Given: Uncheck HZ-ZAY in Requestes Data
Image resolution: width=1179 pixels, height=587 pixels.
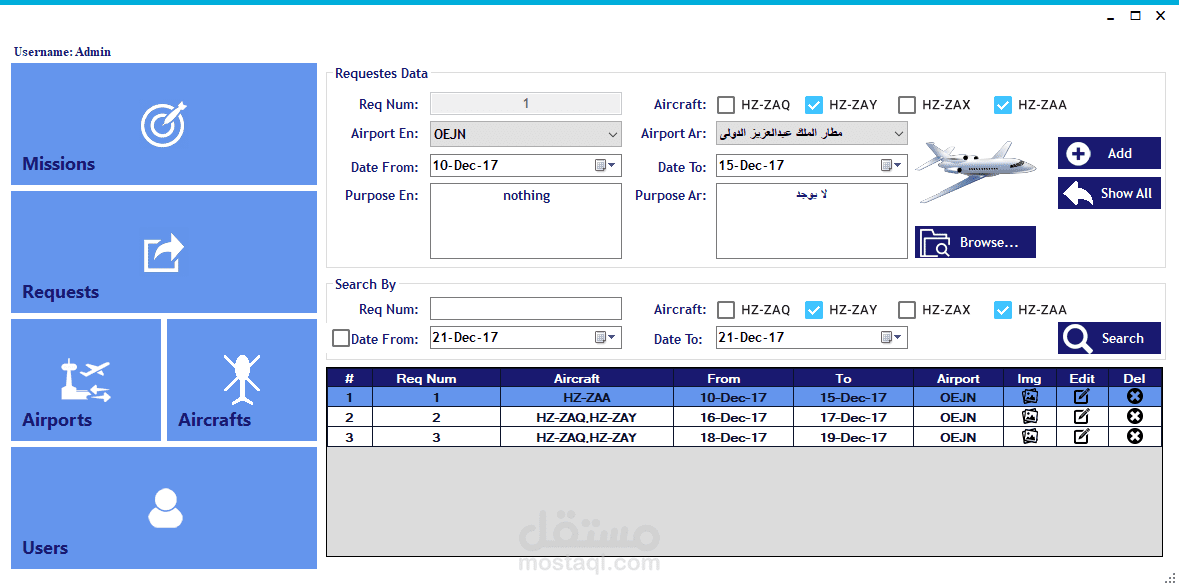Looking at the screenshot, I should (814, 104).
